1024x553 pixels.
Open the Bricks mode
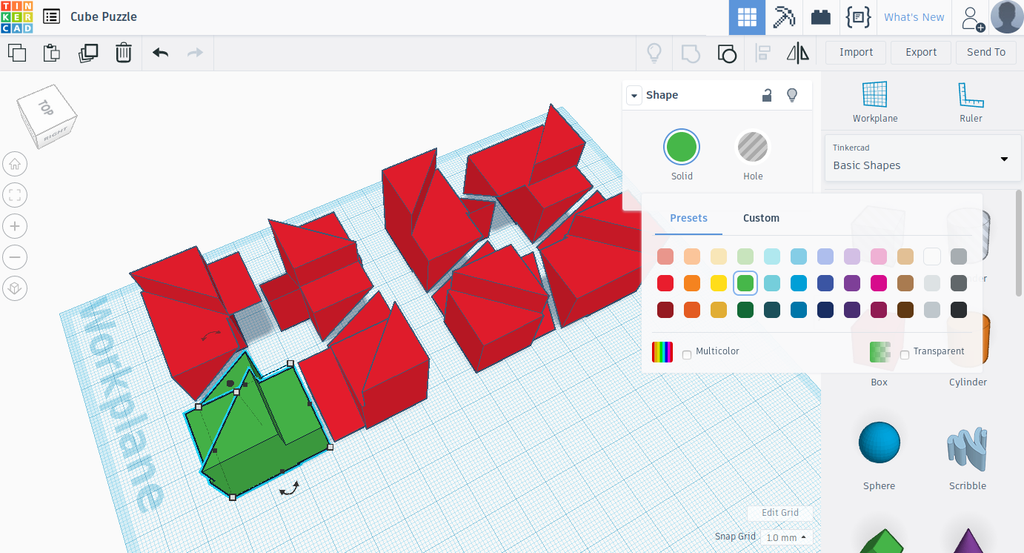pos(821,17)
